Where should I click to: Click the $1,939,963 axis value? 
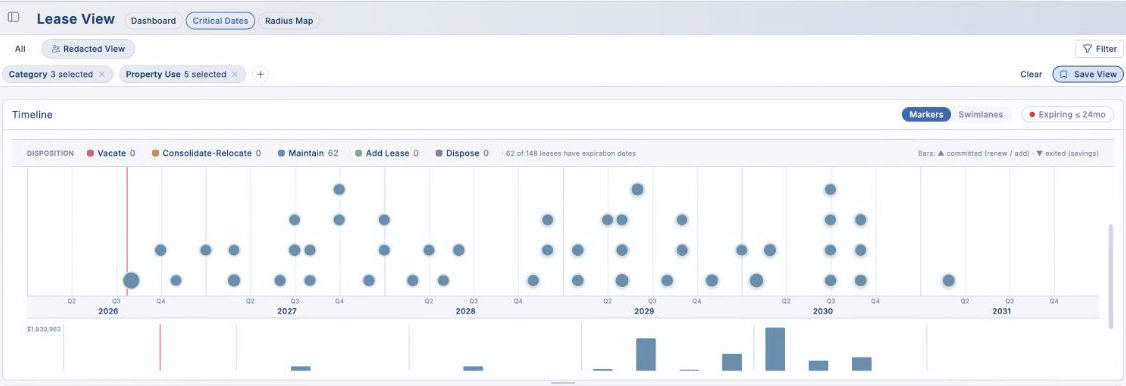pos(45,330)
